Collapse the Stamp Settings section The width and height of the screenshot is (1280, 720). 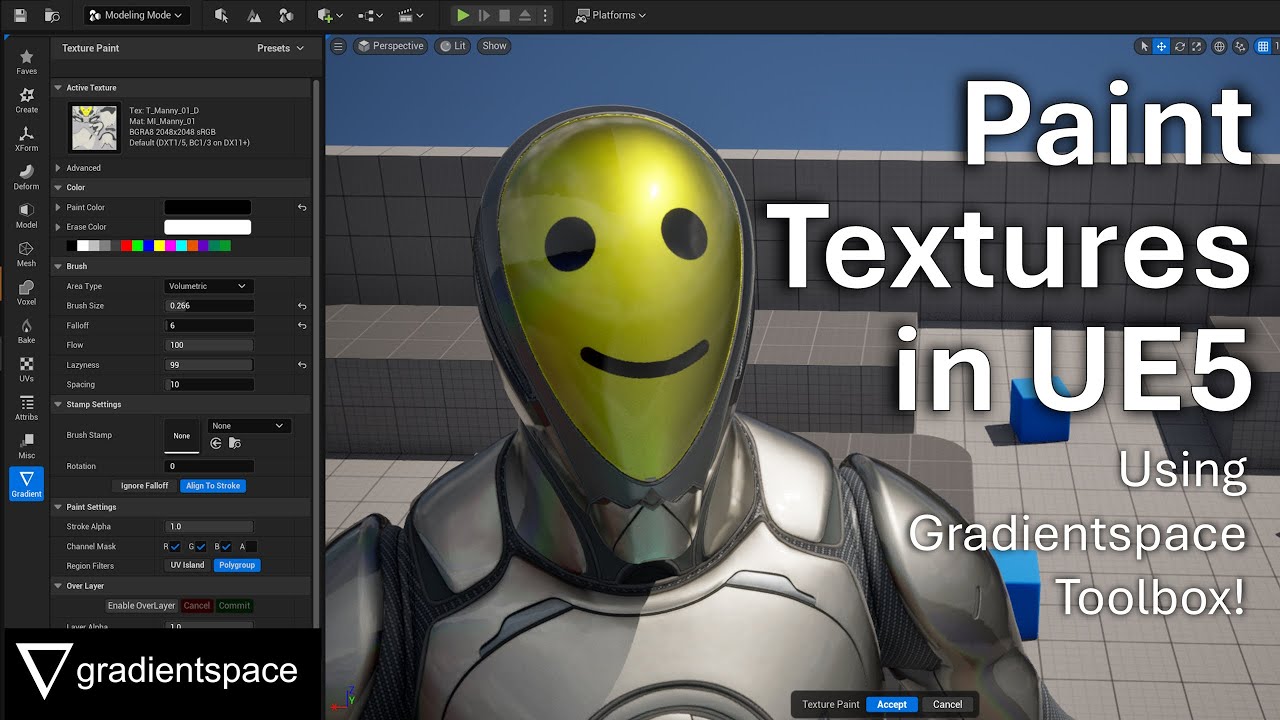point(58,404)
